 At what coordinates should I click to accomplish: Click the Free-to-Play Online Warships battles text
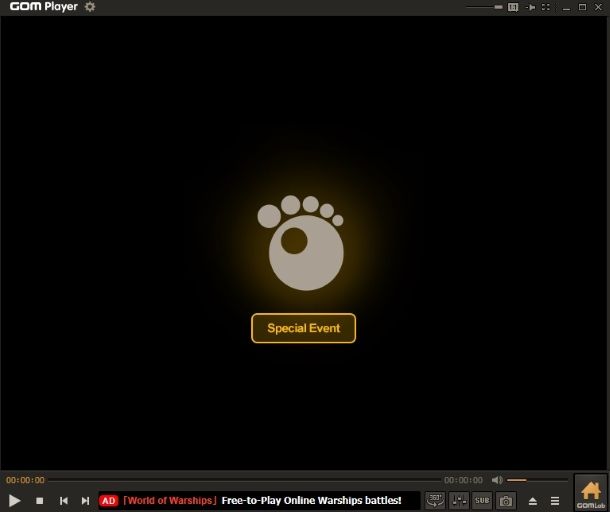tap(311, 500)
